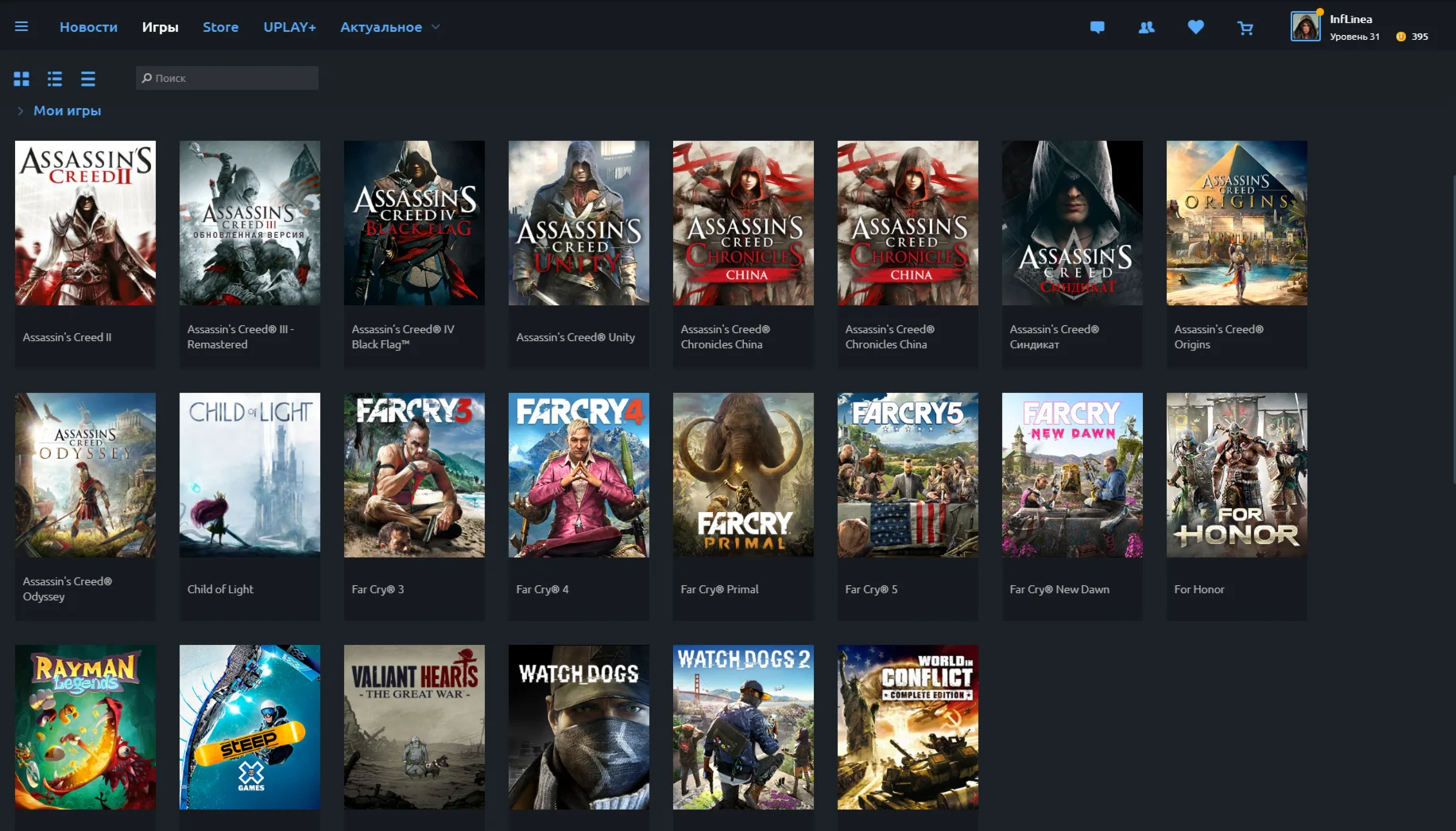1456x831 pixels.
Task: Switch to the Store tab
Action: [x=220, y=26]
